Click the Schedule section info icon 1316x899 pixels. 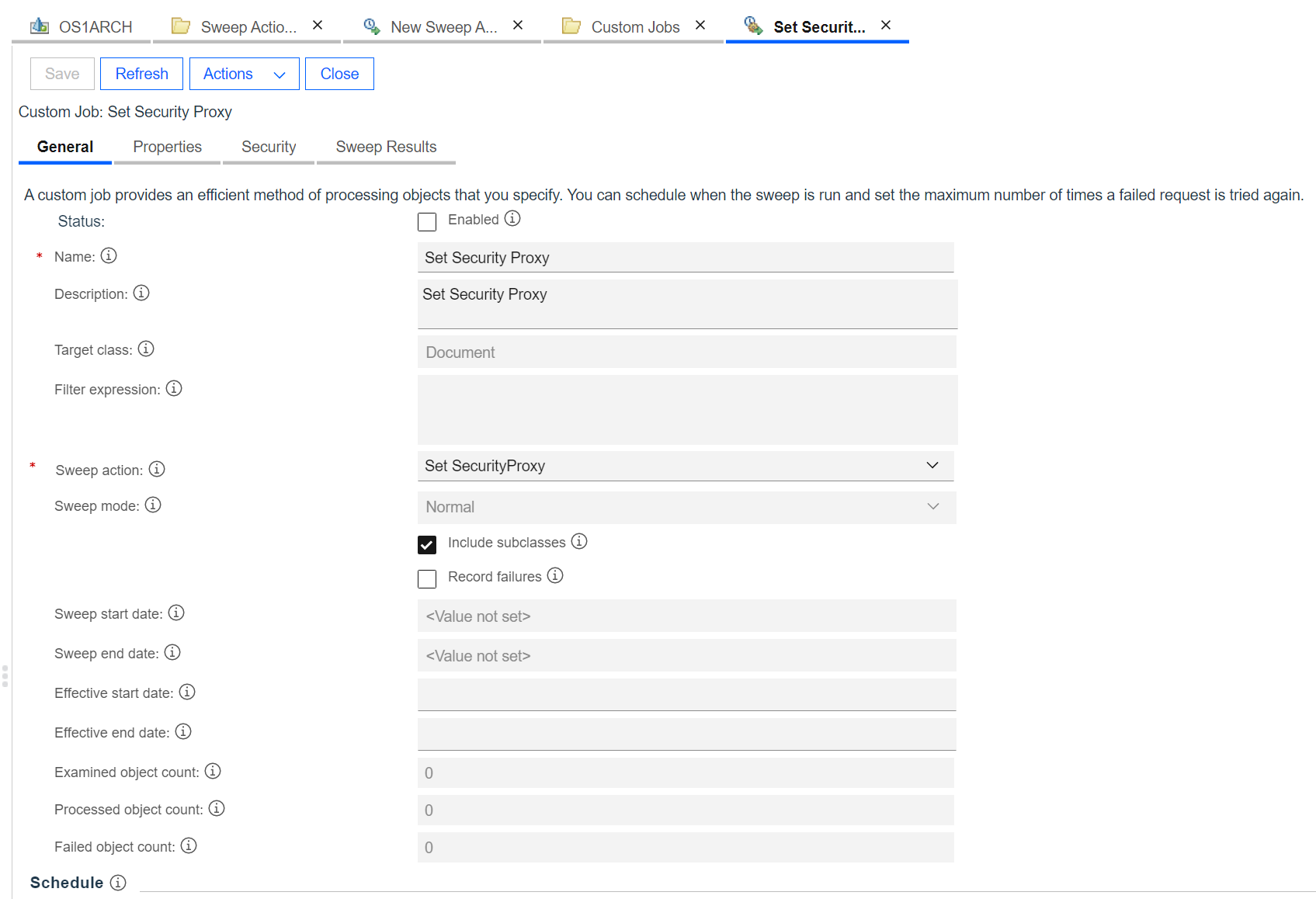point(118,882)
